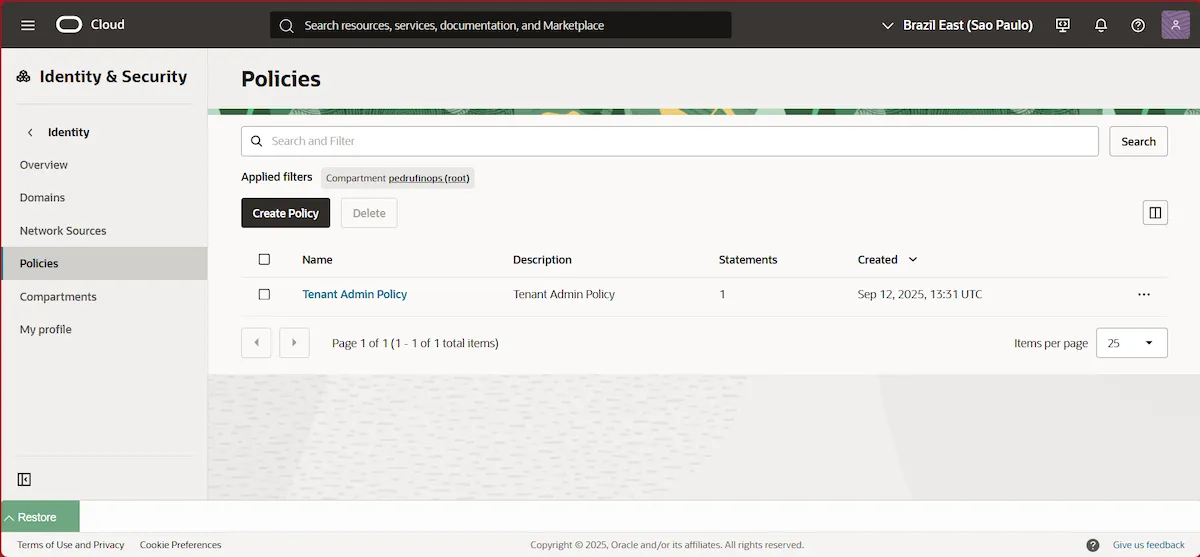Image resolution: width=1200 pixels, height=557 pixels.
Task: Open the Cloud Shell developer tools icon
Action: pyautogui.click(x=1063, y=25)
